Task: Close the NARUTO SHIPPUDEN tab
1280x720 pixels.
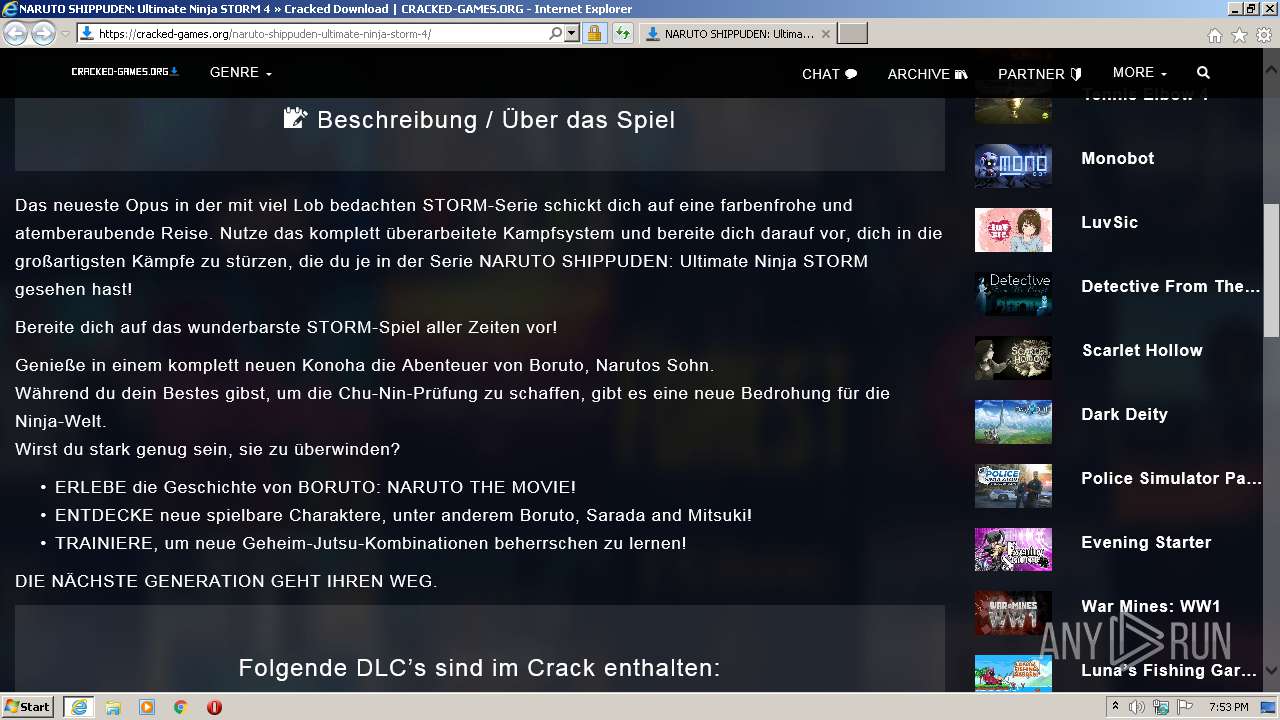Action: (826, 33)
